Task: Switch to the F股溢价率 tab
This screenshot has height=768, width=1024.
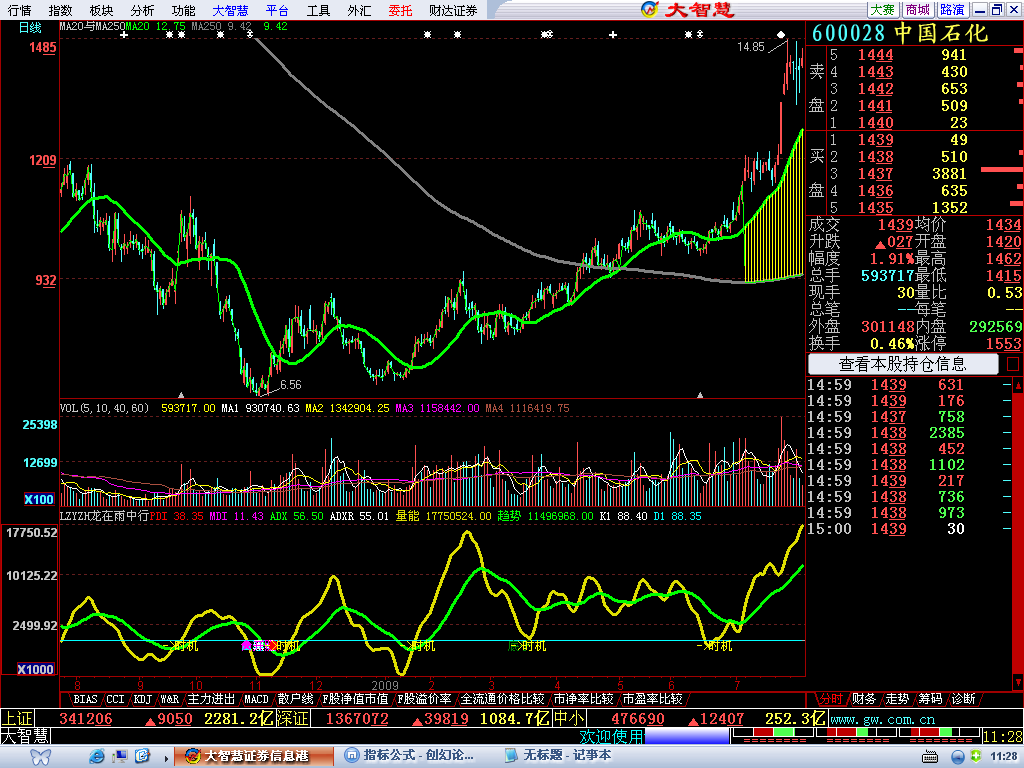Action: coord(424,699)
